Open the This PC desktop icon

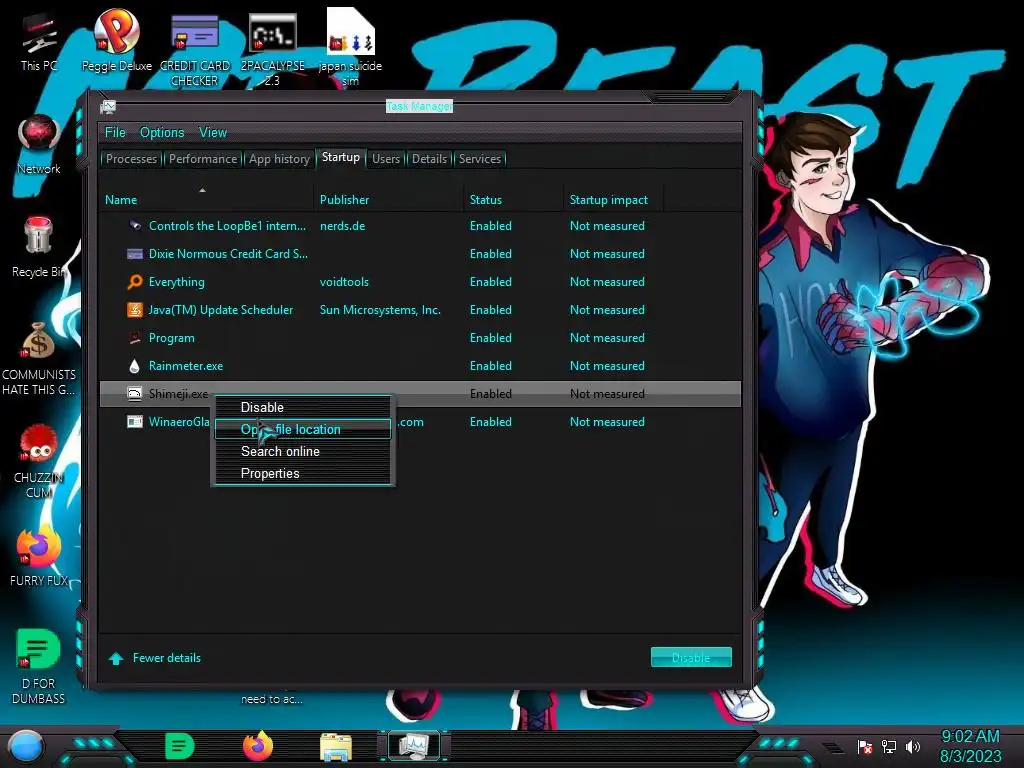(x=39, y=42)
